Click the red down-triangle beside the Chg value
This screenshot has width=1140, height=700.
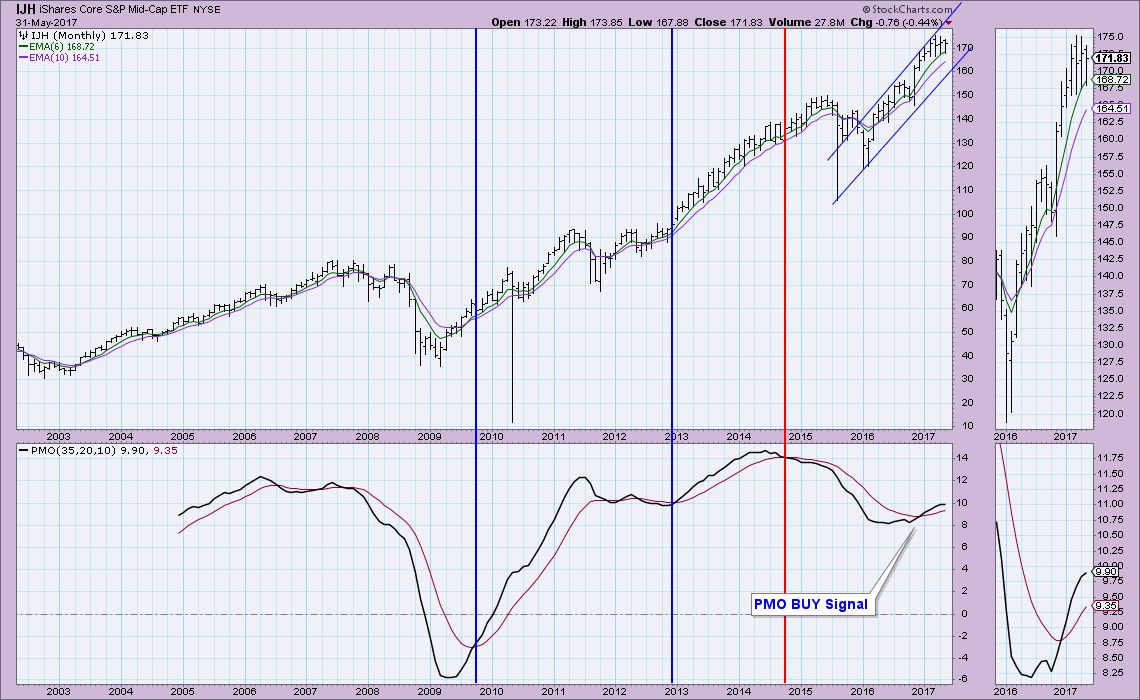[948, 23]
